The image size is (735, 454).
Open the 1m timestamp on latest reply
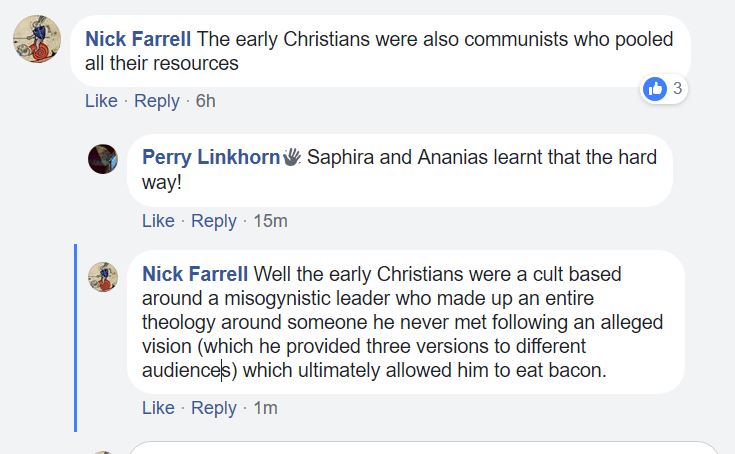pyautogui.click(x=265, y=408)
